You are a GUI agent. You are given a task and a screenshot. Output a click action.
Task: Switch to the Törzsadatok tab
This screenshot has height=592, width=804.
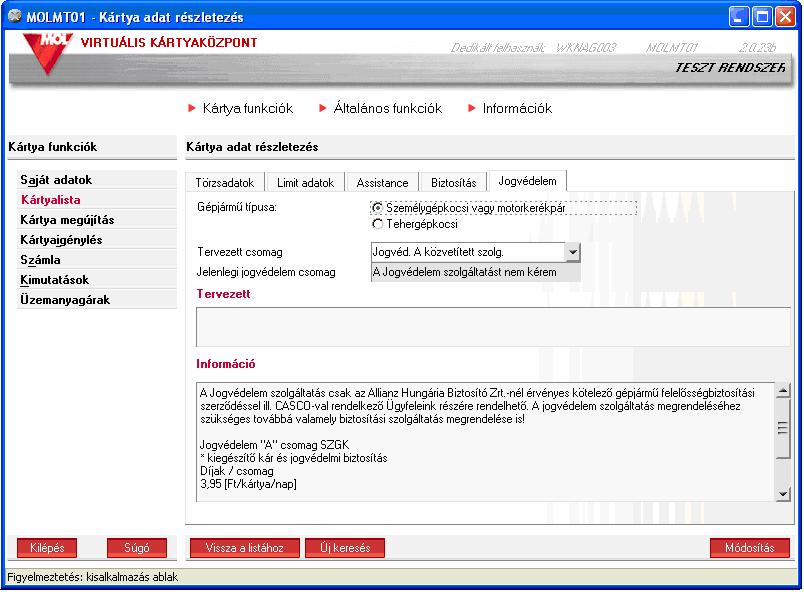pos(225,182)
